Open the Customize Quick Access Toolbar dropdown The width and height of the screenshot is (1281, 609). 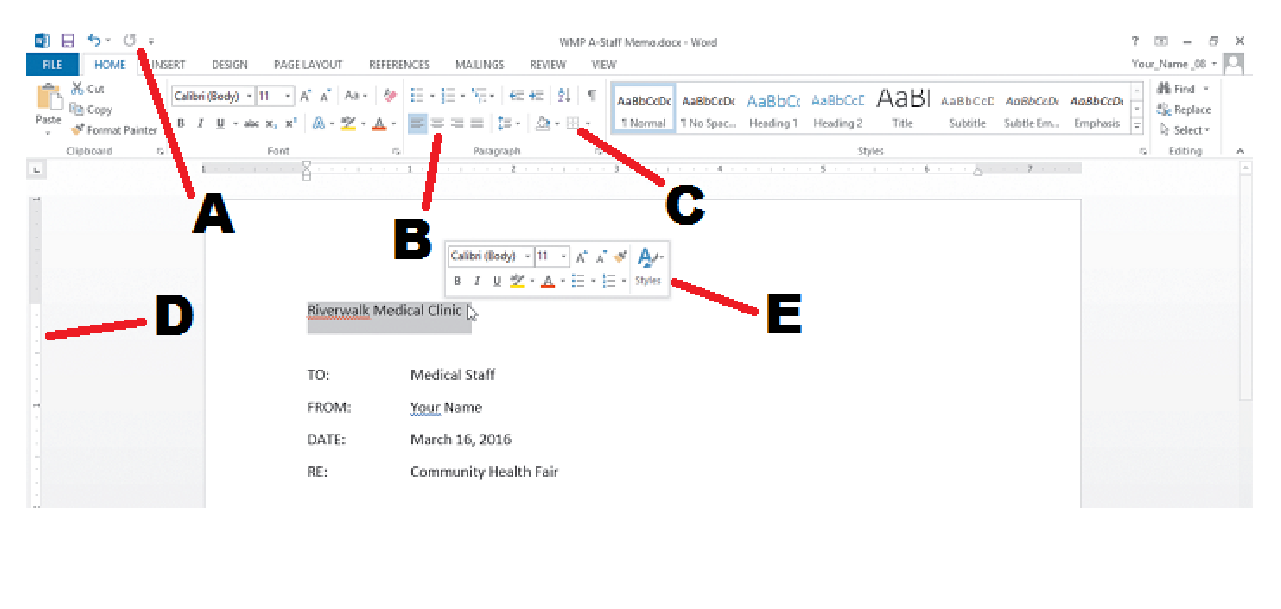(151, 42)
